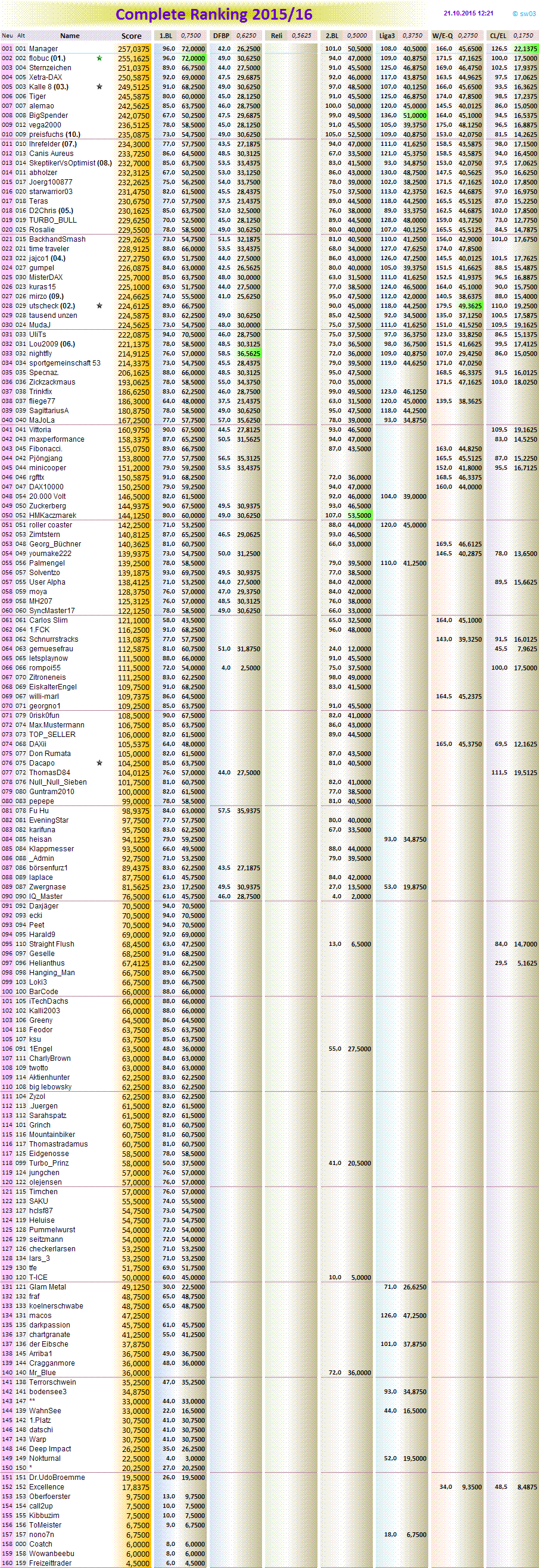539x1568 pixels.
Task: Click the score 257,0375
Action: [x=134, y=49]
